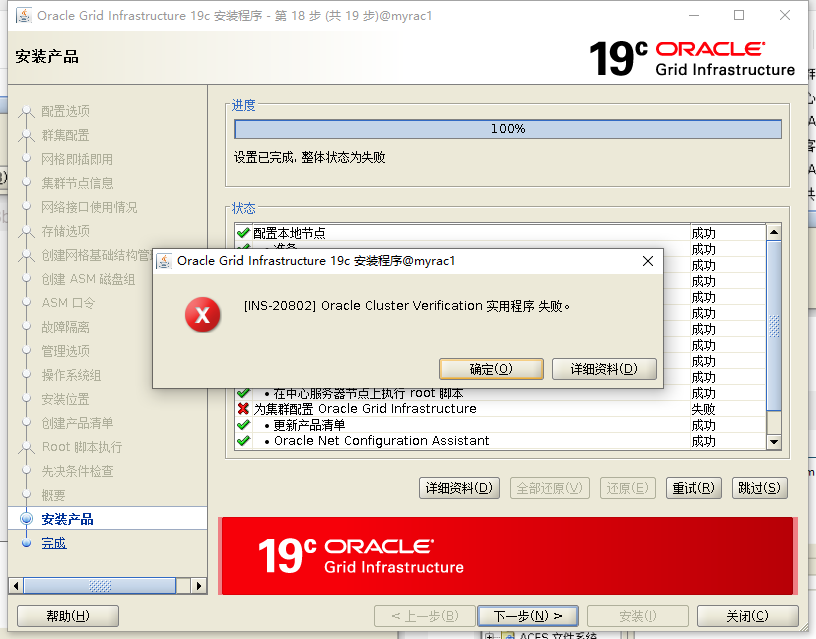Screen dimensions: 816x639
Task: Select the 网格即插即用 step in sidebar
Action: (77, 159)
